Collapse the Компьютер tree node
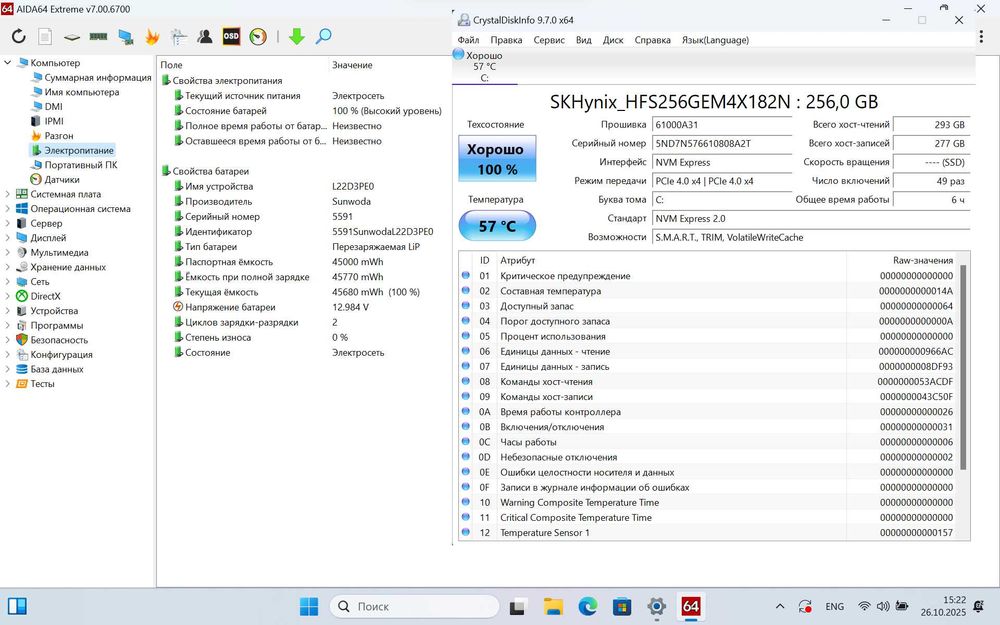Screen dimensions: 1000x625 8,62
